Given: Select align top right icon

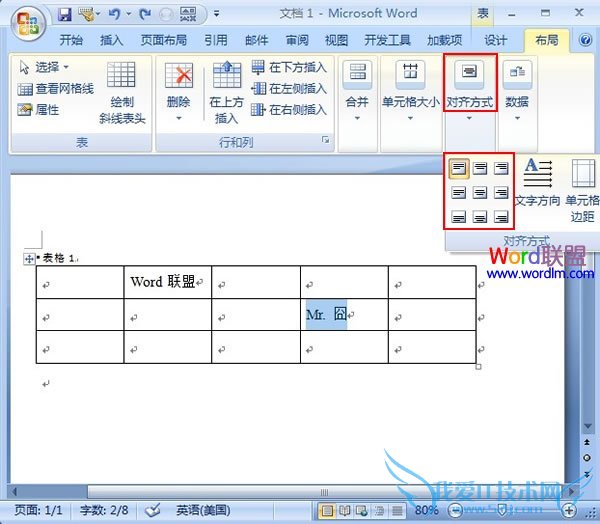Looking at the screenshot, I should coord(501,168).
